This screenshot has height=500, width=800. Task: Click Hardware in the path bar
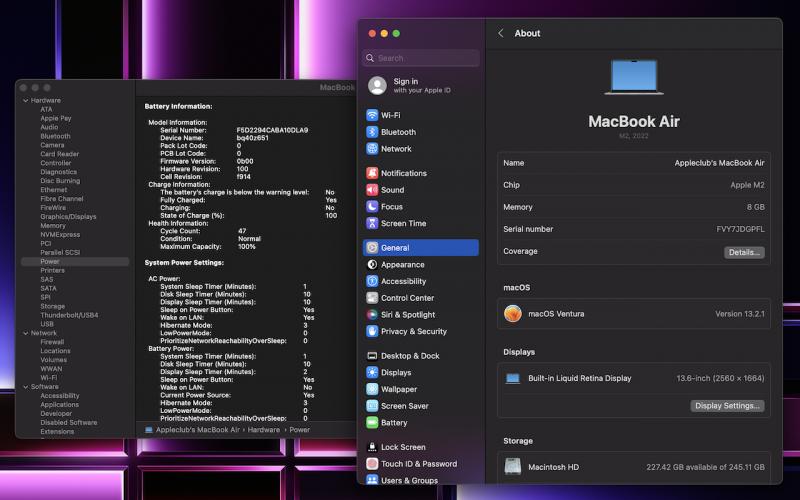[x=264, y=430]
